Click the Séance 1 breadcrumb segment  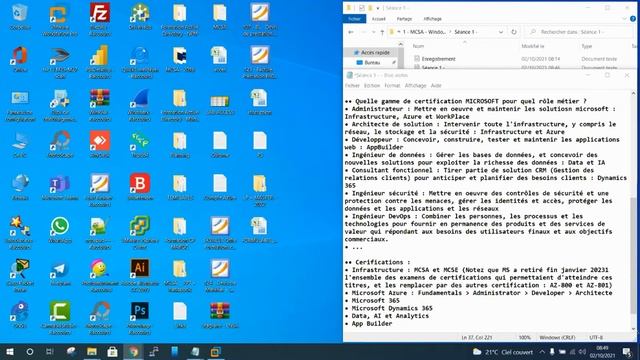click(465, 32)
